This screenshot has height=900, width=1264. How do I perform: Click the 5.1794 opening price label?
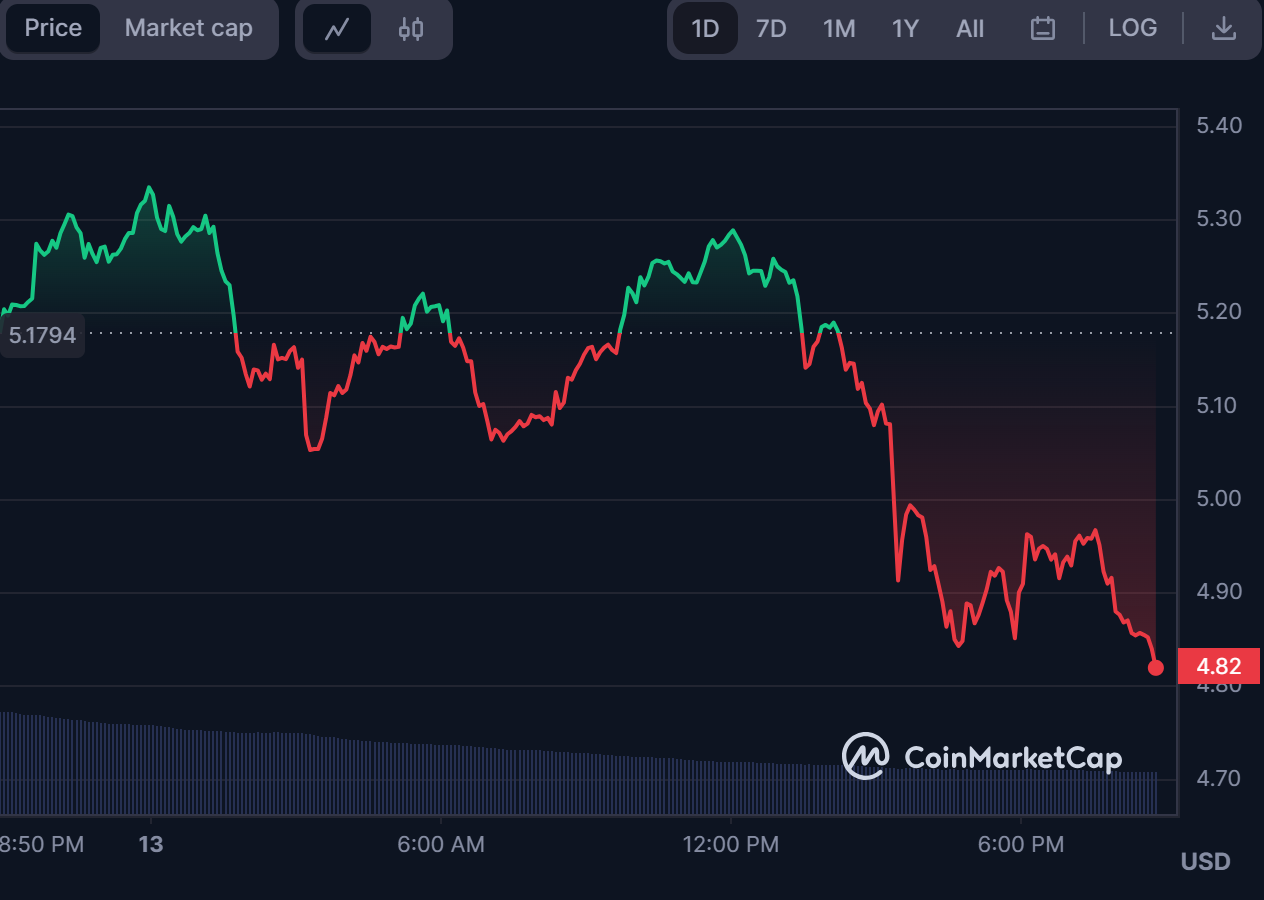click(x=43, y=335)
